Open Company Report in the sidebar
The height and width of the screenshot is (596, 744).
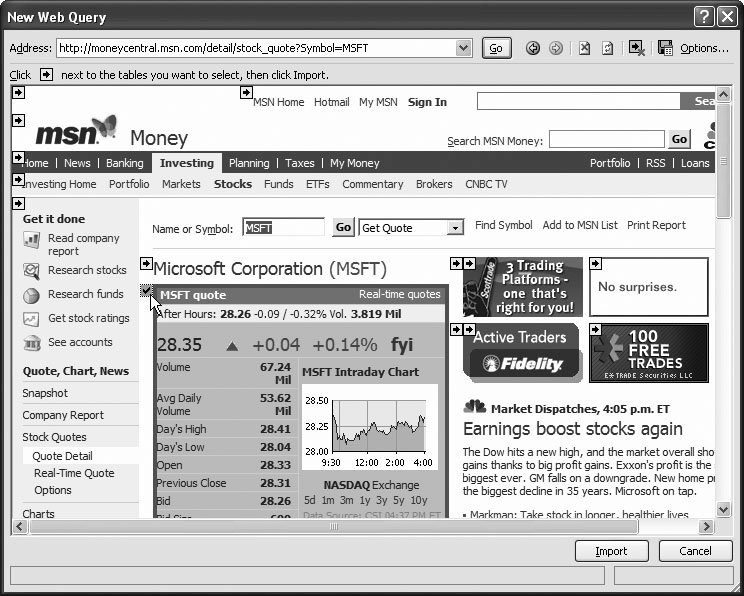[63, 415]
